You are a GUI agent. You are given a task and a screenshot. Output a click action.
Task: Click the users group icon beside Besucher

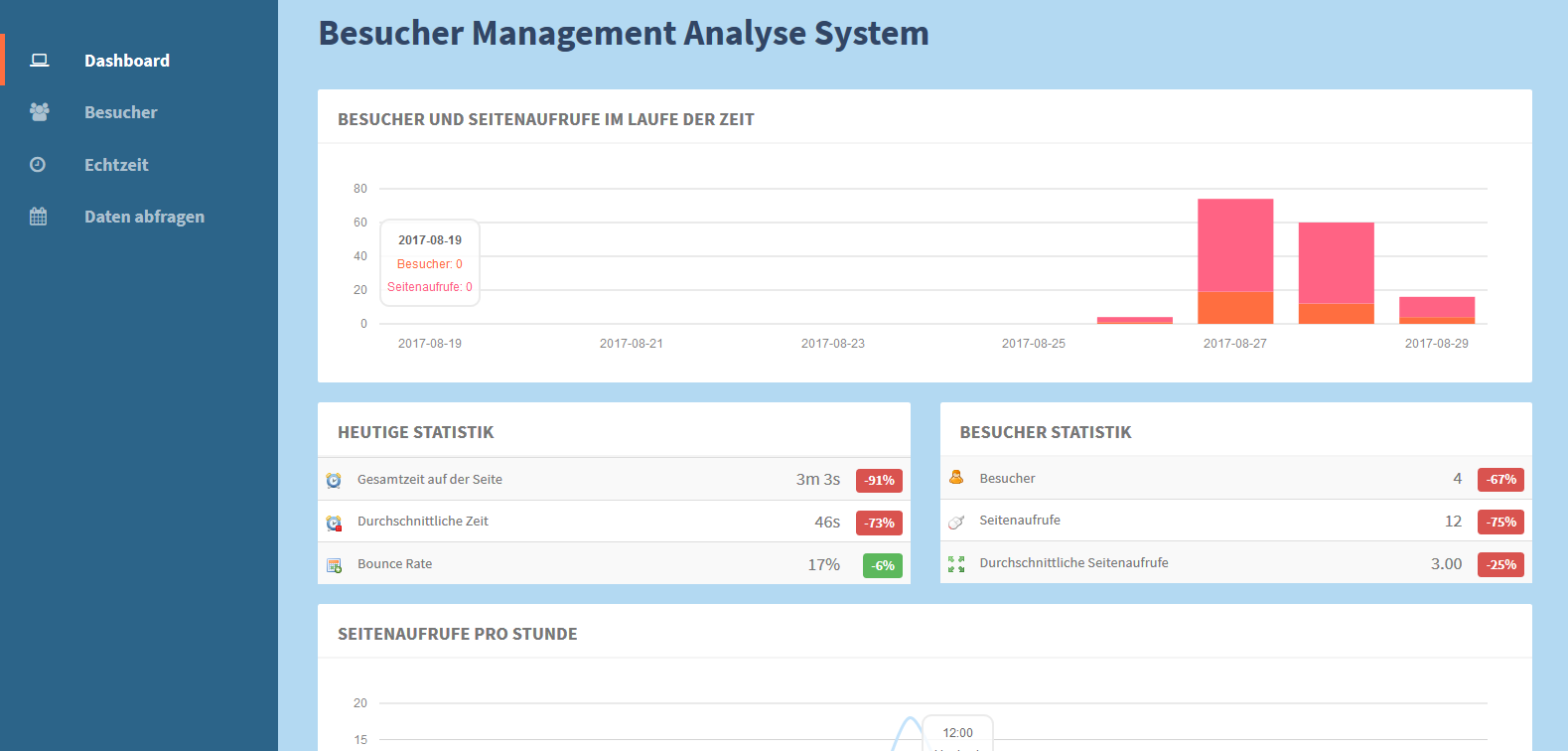39,112
